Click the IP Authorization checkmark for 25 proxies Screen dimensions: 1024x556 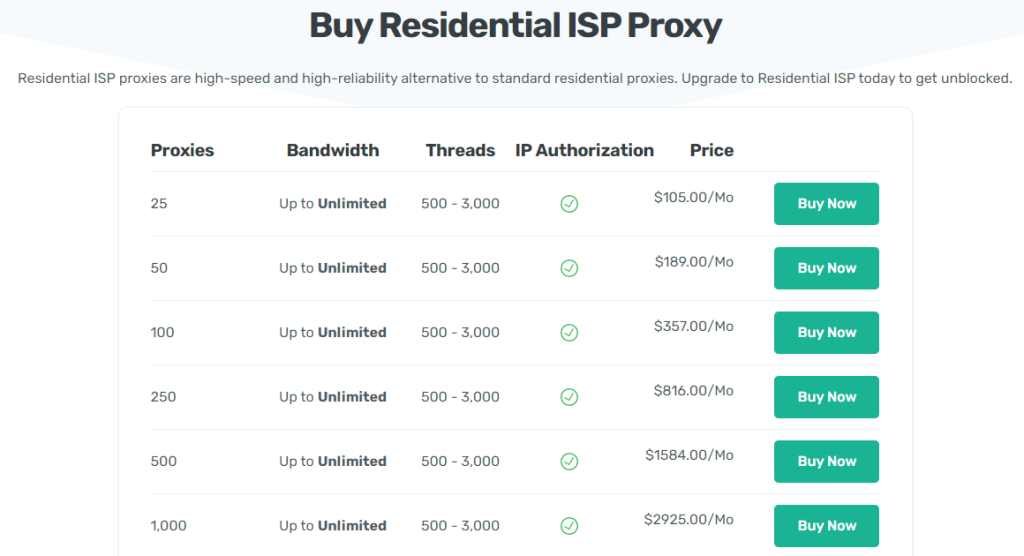[569, 204]
